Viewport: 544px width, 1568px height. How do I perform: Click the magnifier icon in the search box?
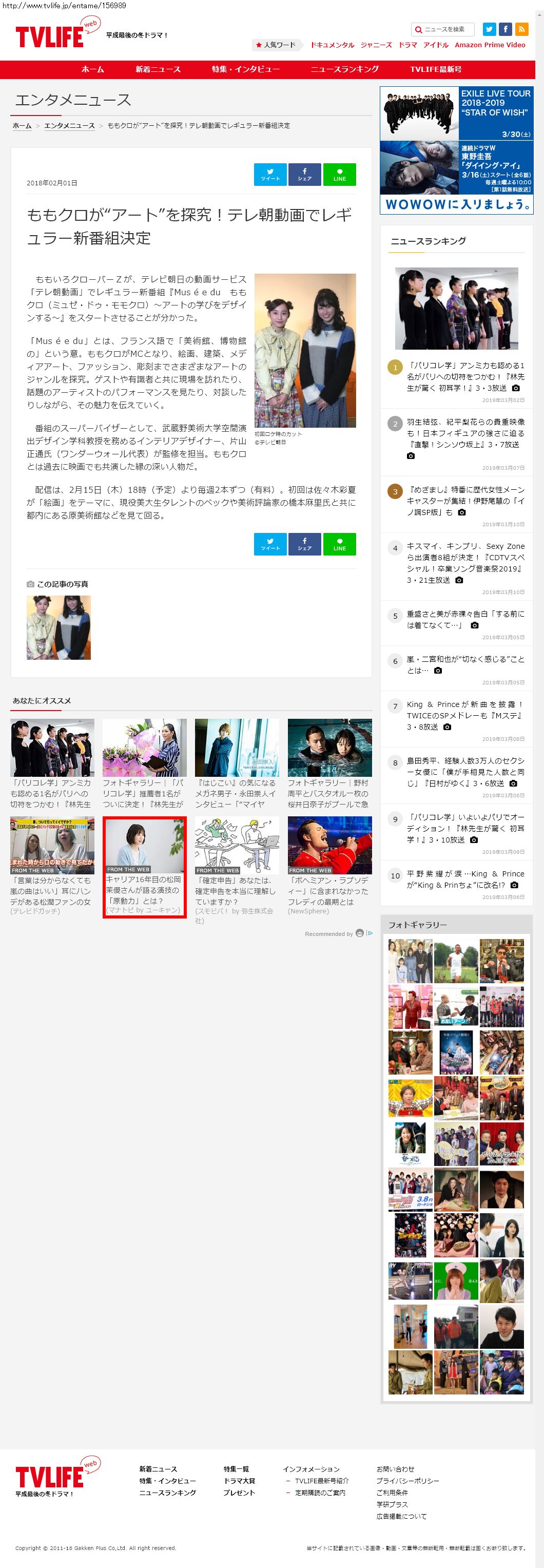[418, 30]
